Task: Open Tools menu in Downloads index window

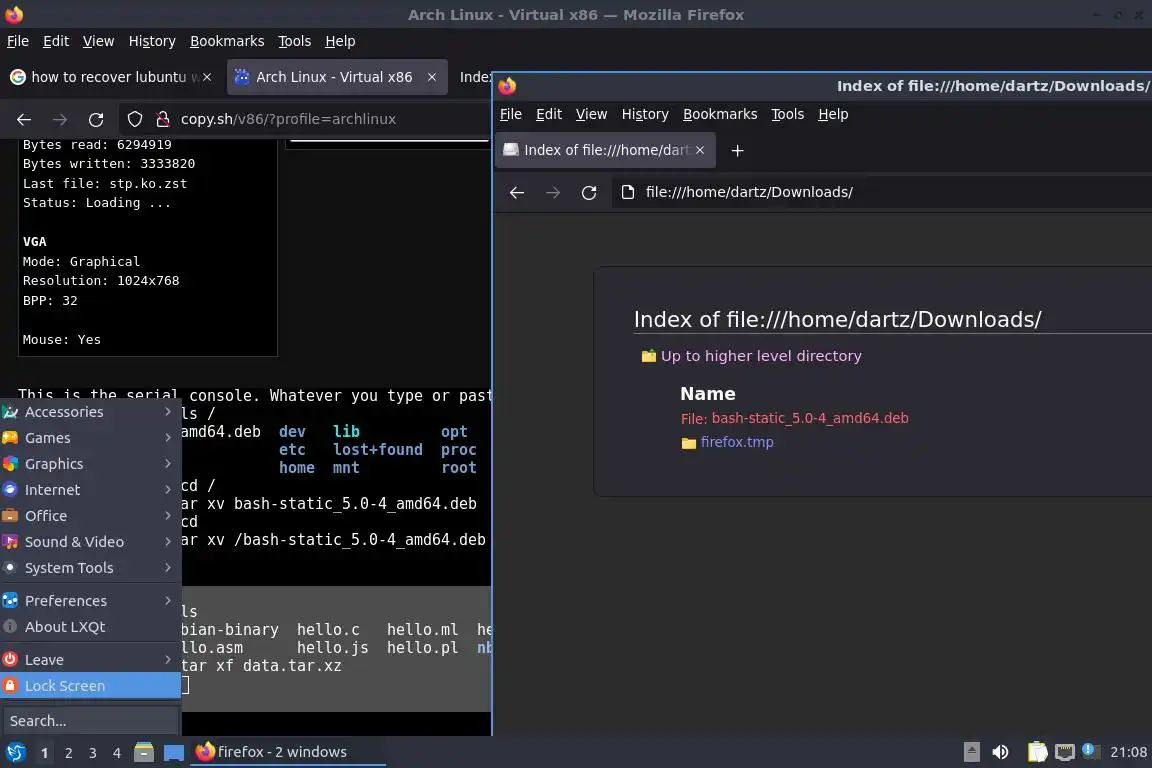Action: 788,114
